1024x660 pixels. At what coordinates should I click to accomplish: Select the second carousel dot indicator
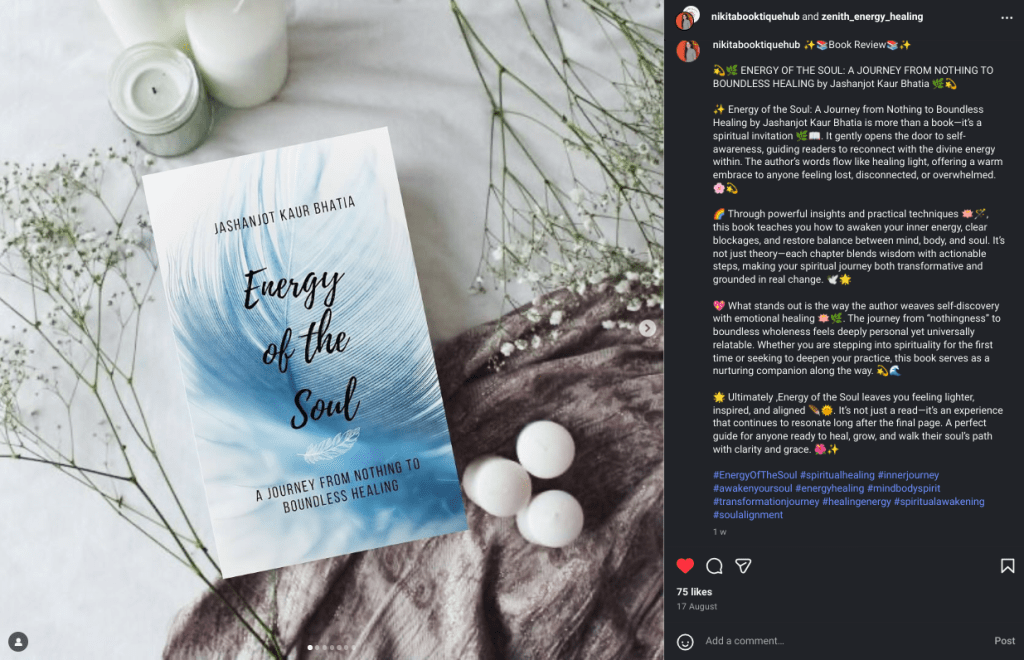(317, 648)
